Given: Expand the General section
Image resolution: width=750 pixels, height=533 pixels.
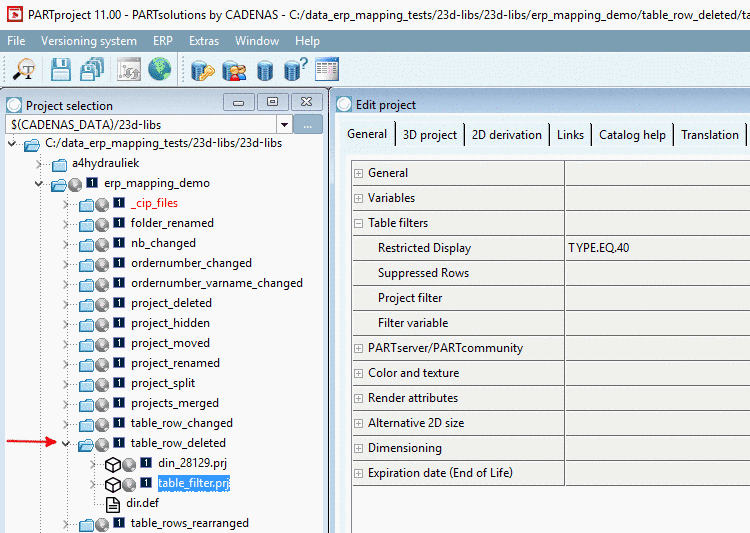Looking at the screenshot, I should [358, 173].
